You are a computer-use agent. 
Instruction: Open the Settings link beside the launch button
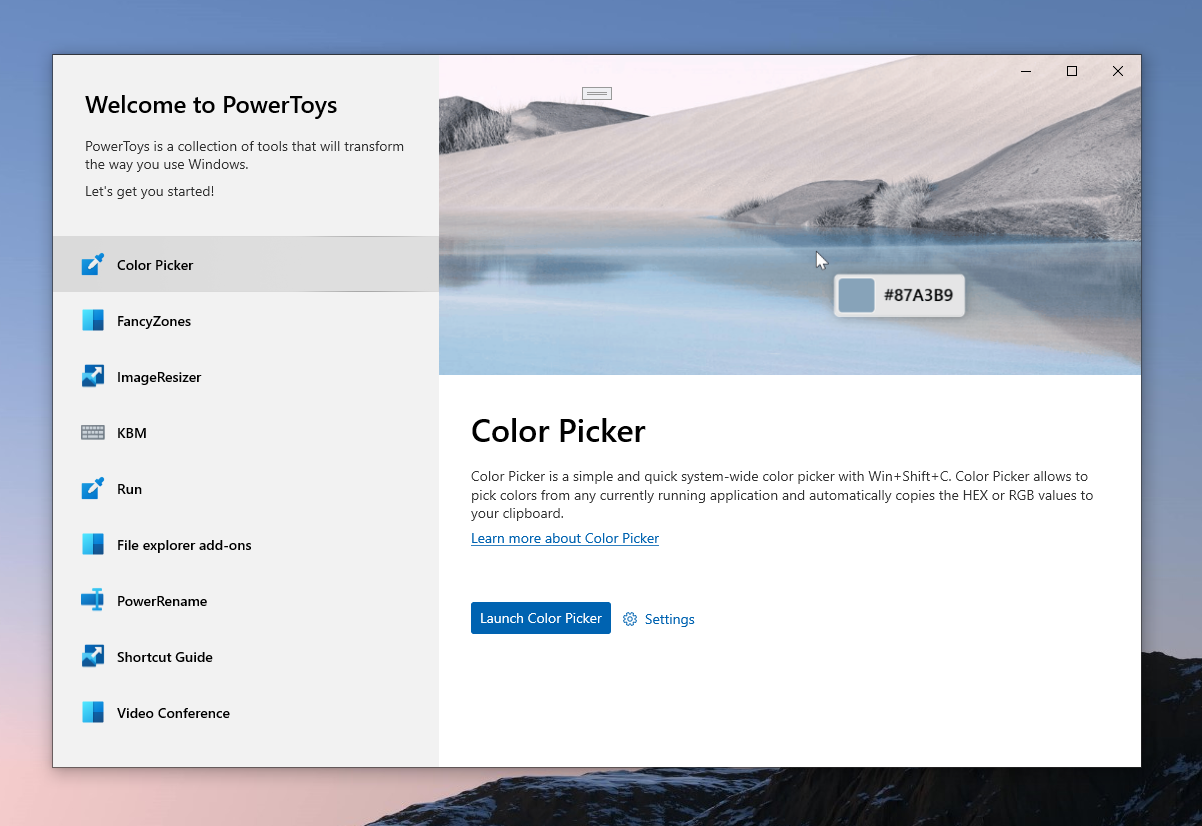(659, 619)
